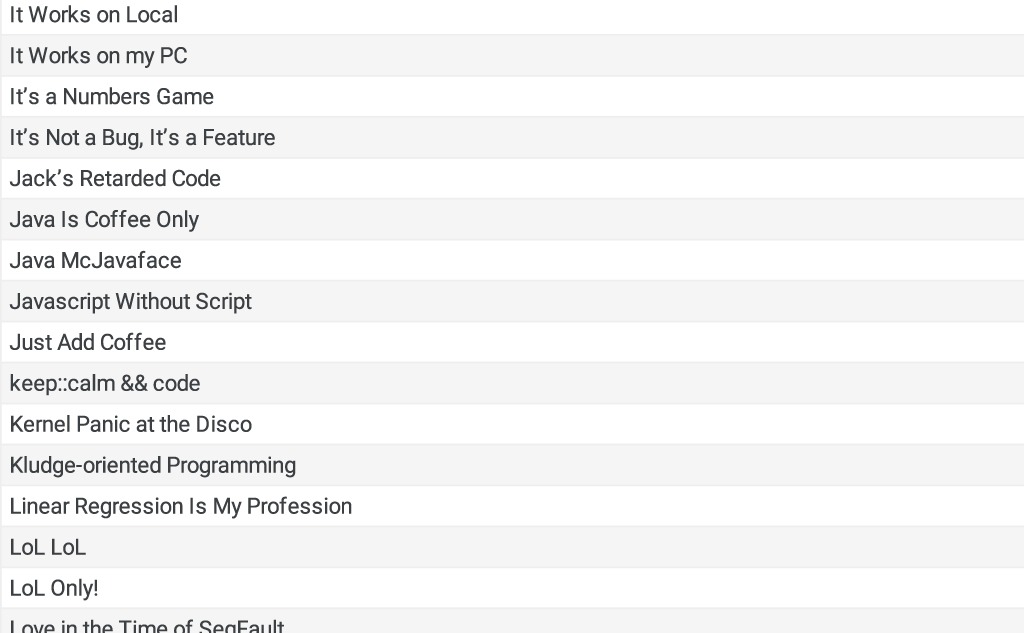Image resolution: width=1024 pixels, height=633 pixels.
Task: Click the word 'Feature' in the Bug row
Action: click(x=238, y=137)
